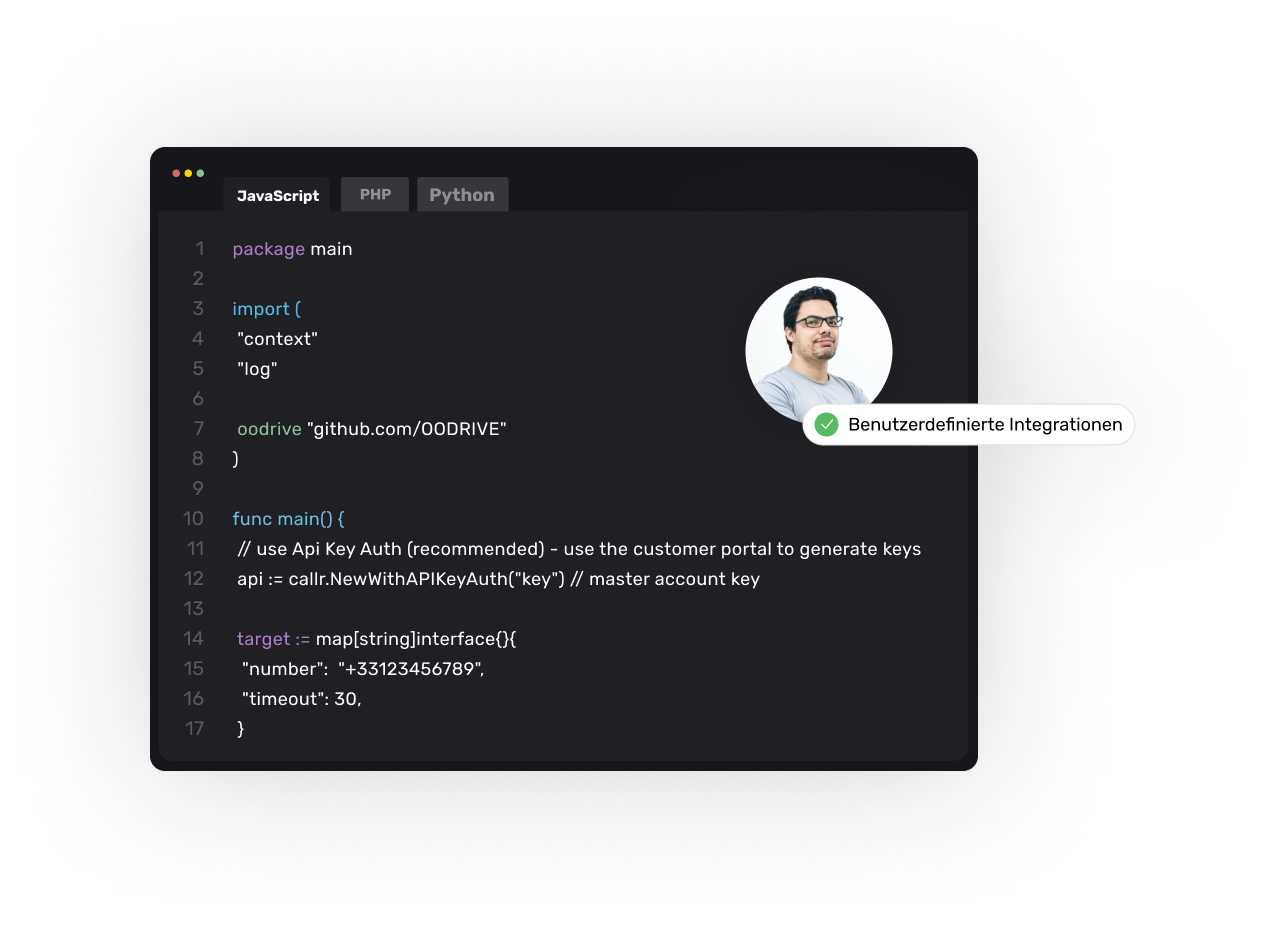Viewport: 1286px width, 925px height.
Task: Click the Api Key Auth comment line
Action: (x=579, y=549)
